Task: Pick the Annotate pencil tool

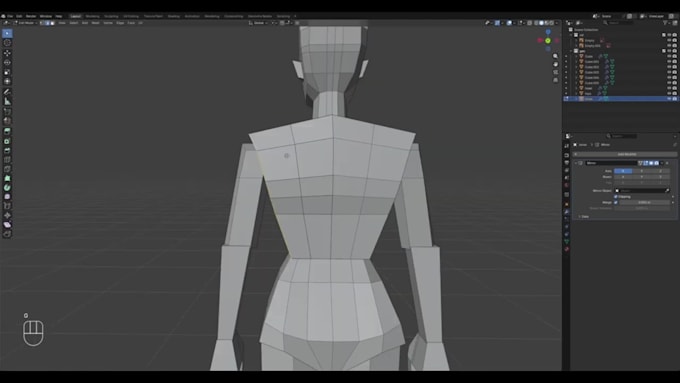Action: (x=7, y=92)
